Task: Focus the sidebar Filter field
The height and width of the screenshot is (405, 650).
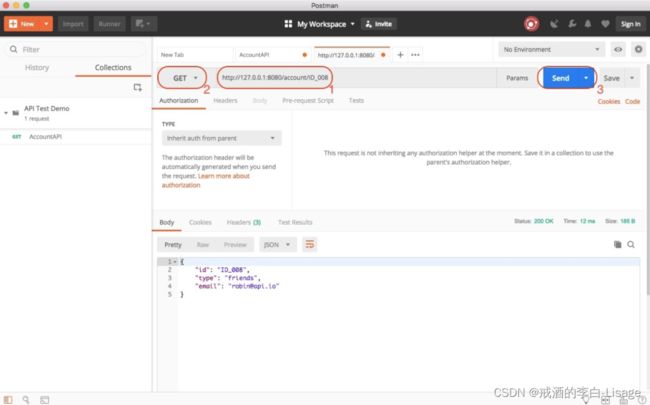Action: click(x=75, y=49)
